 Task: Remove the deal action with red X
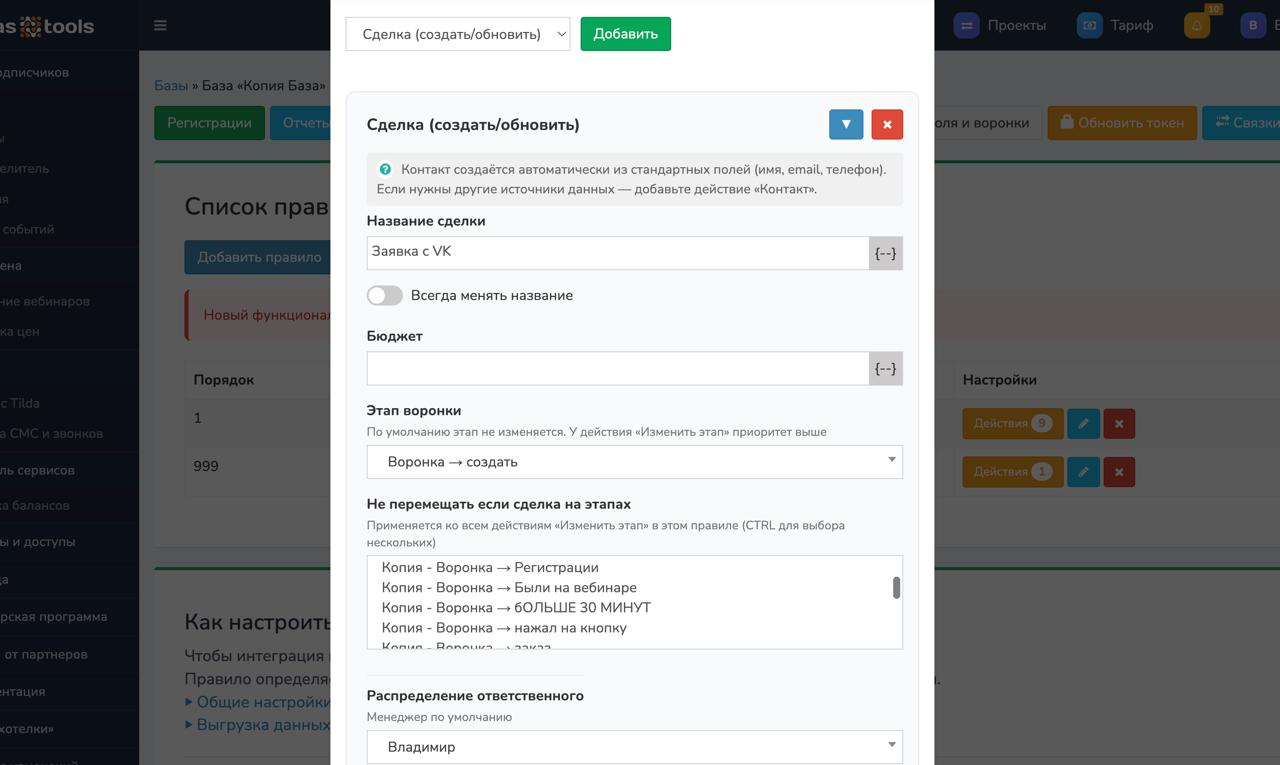point(887,124)
